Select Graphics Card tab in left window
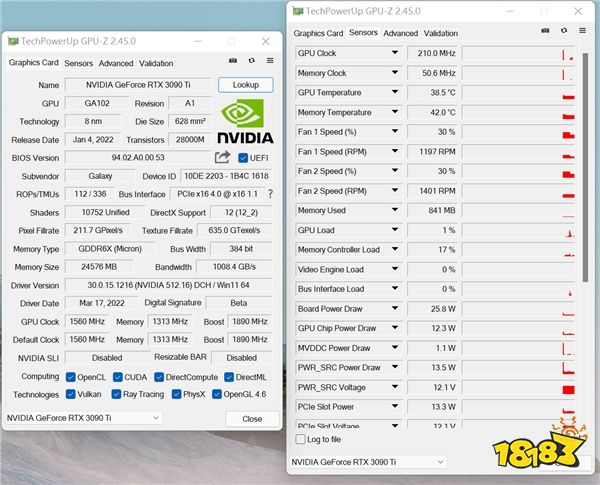 pos(34,62)
